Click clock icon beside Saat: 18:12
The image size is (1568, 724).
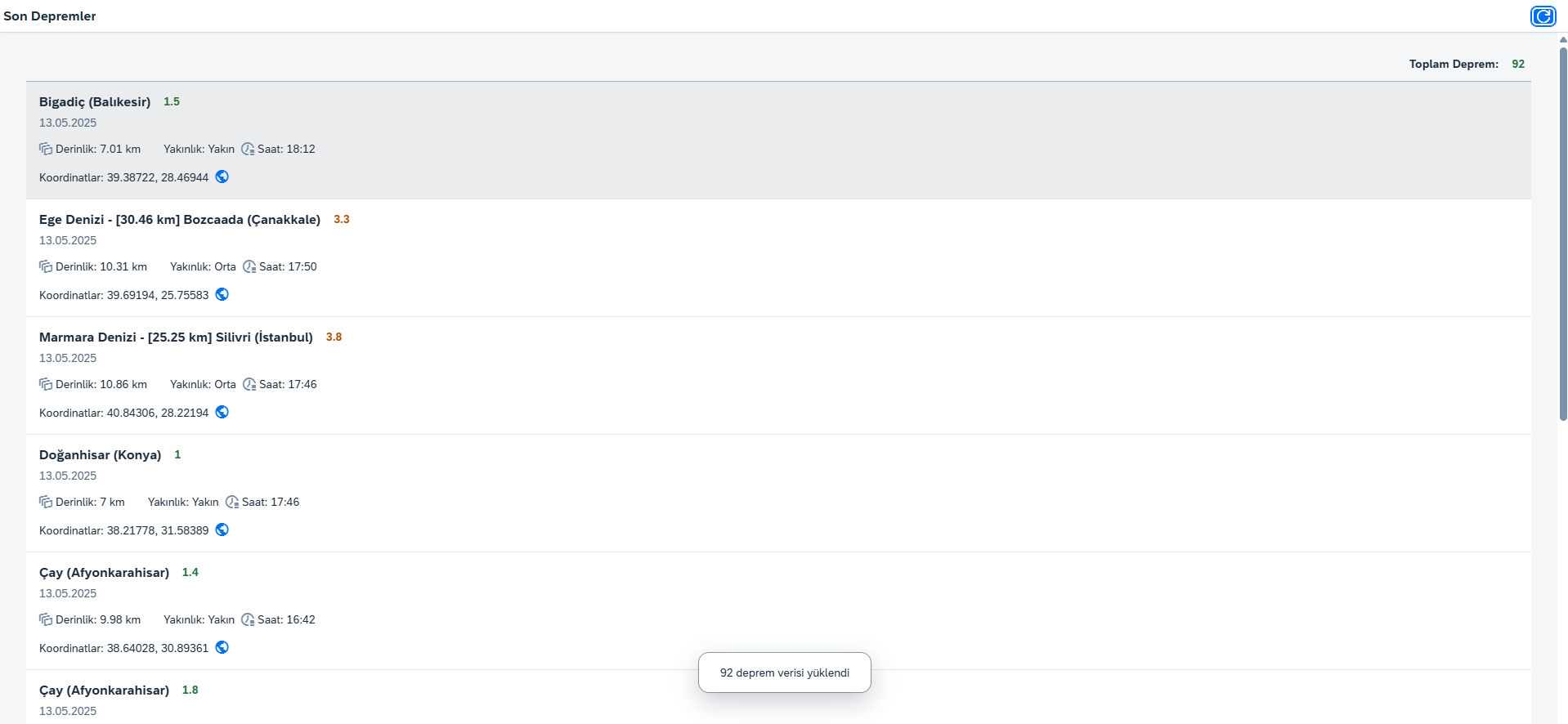[x=248, y=149]
